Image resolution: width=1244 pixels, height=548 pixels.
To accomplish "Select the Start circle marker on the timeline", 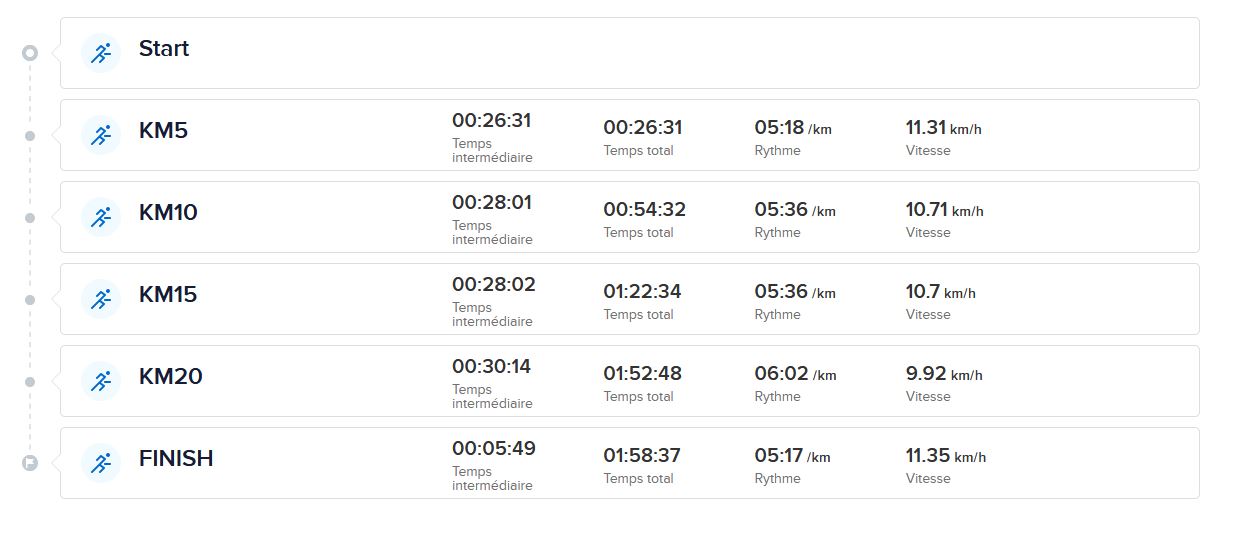I will (x=30, y=53).
